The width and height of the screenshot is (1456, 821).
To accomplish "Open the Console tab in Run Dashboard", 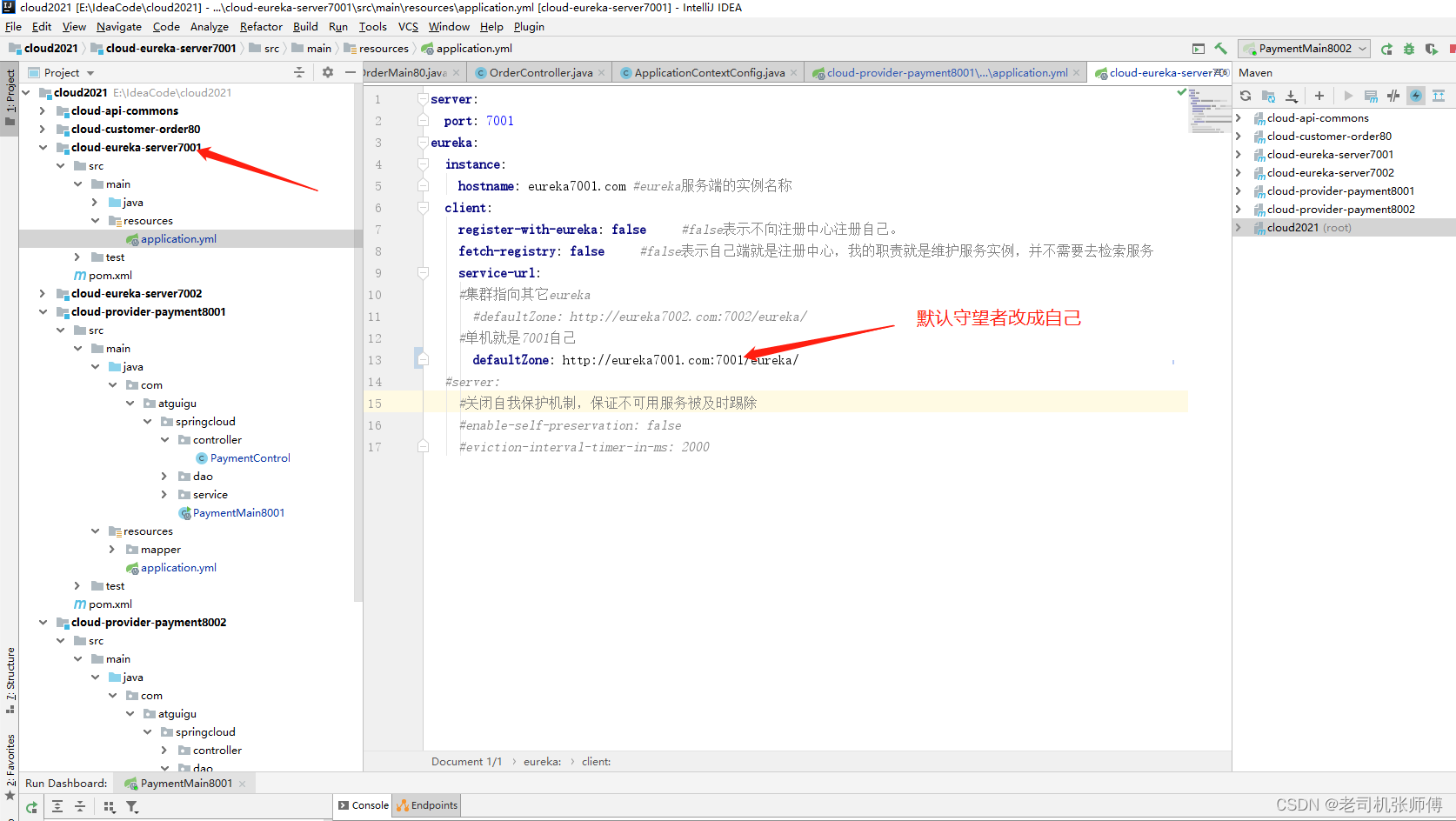I will coord(363,805).
